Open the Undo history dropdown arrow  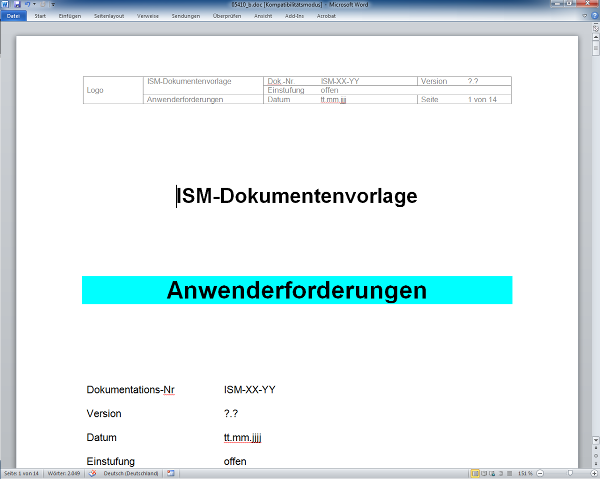tap(34, 5)
